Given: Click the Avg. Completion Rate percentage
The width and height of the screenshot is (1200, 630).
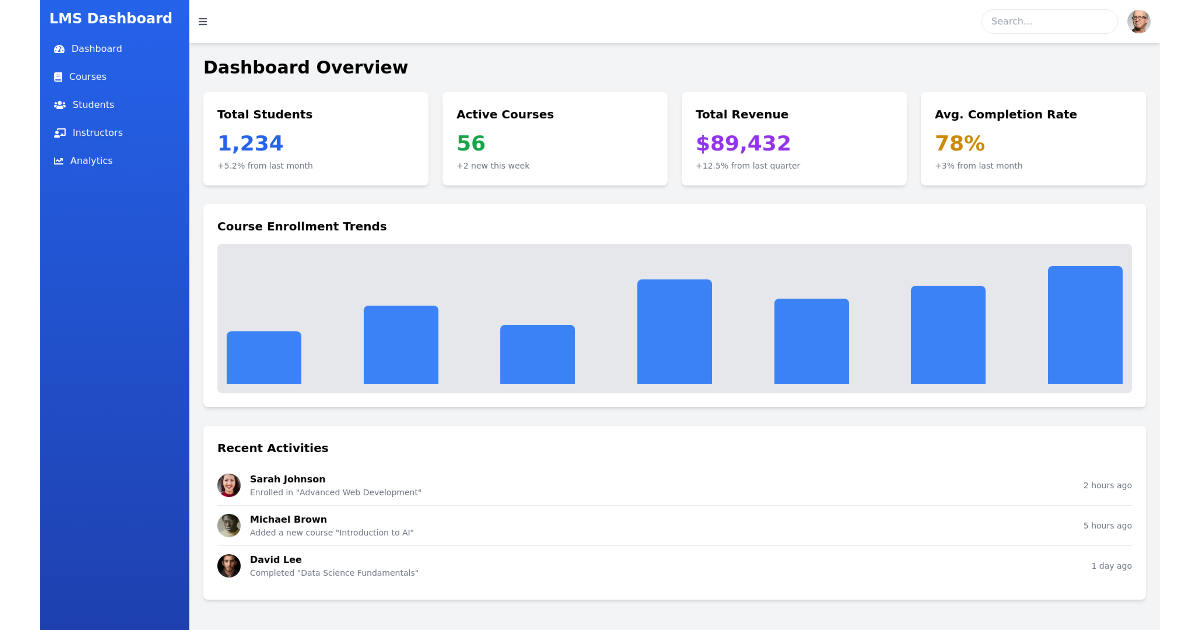Looking at the screenshot, I should tap(959, 143).
